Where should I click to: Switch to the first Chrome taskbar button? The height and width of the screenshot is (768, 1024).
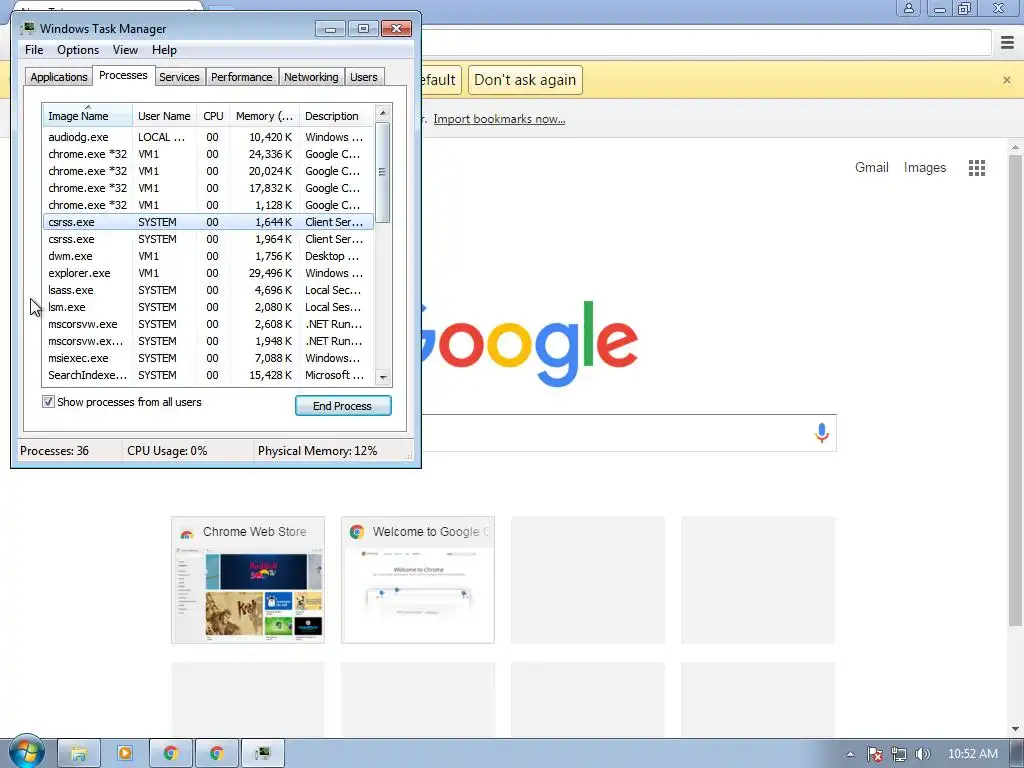170,753
